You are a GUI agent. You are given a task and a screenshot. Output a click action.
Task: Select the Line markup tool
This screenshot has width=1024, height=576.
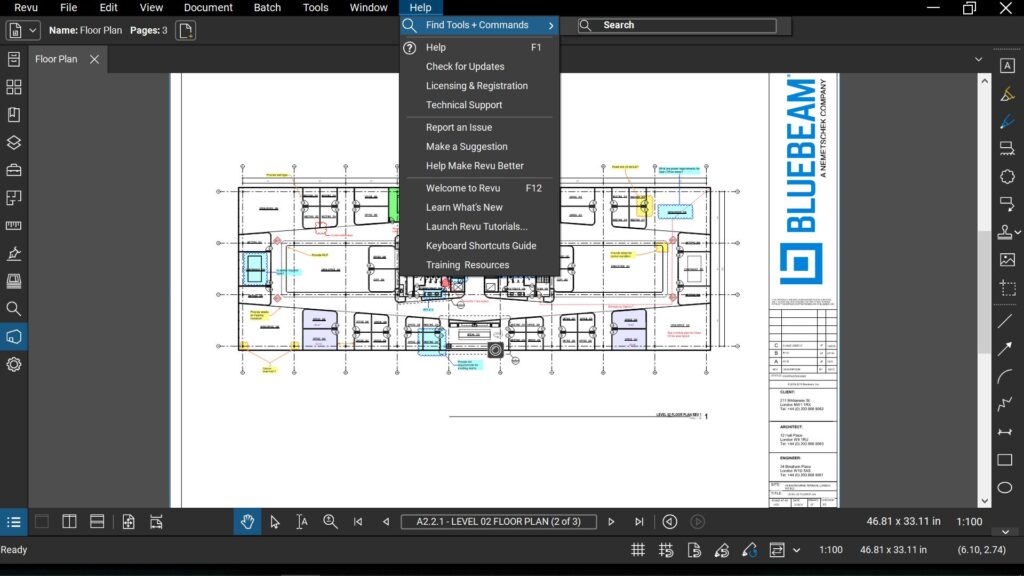point(1006,321)
